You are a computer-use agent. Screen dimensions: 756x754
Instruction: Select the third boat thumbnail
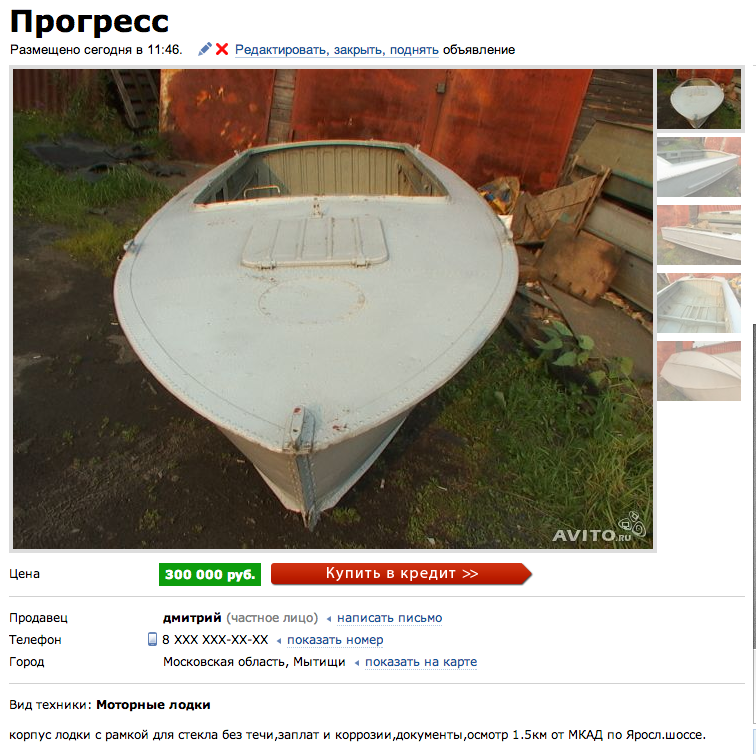coord(699,235)
